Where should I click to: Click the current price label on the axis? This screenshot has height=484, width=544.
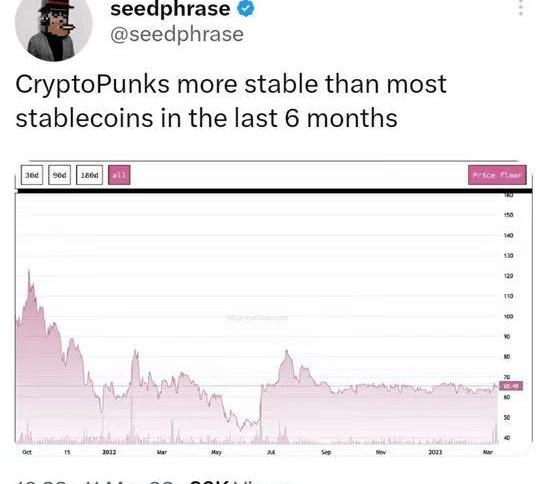[511, 386]
